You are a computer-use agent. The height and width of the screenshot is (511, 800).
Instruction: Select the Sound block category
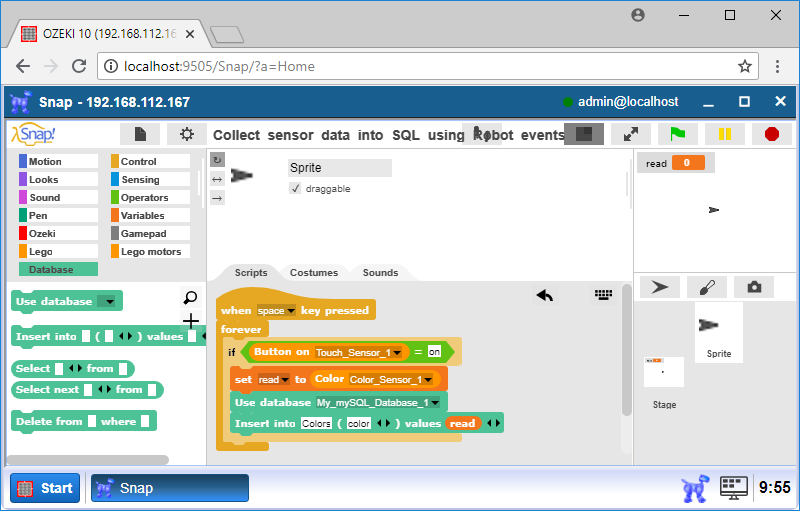point(58,197)
